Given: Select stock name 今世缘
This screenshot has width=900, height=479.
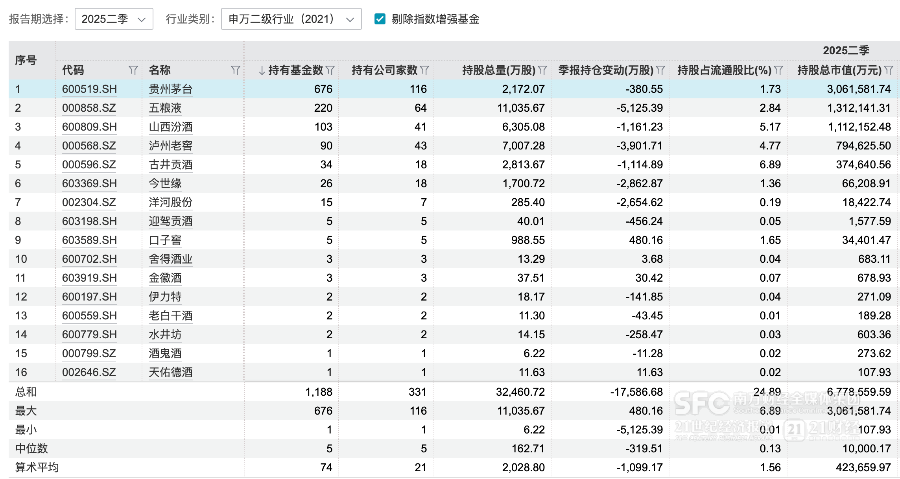Looking at the screenshot, I should tap(165, 184).
